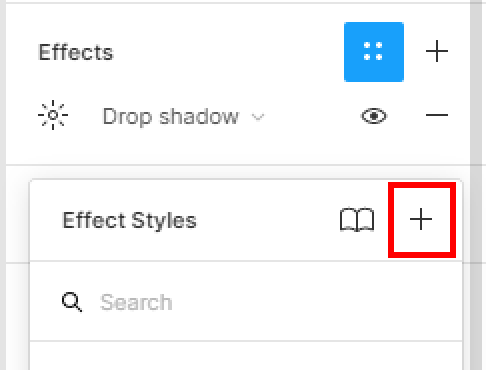This screenshot has height=370, width=486.
Task: Click the magnifier search icon
Action: [x=72, y=302]
